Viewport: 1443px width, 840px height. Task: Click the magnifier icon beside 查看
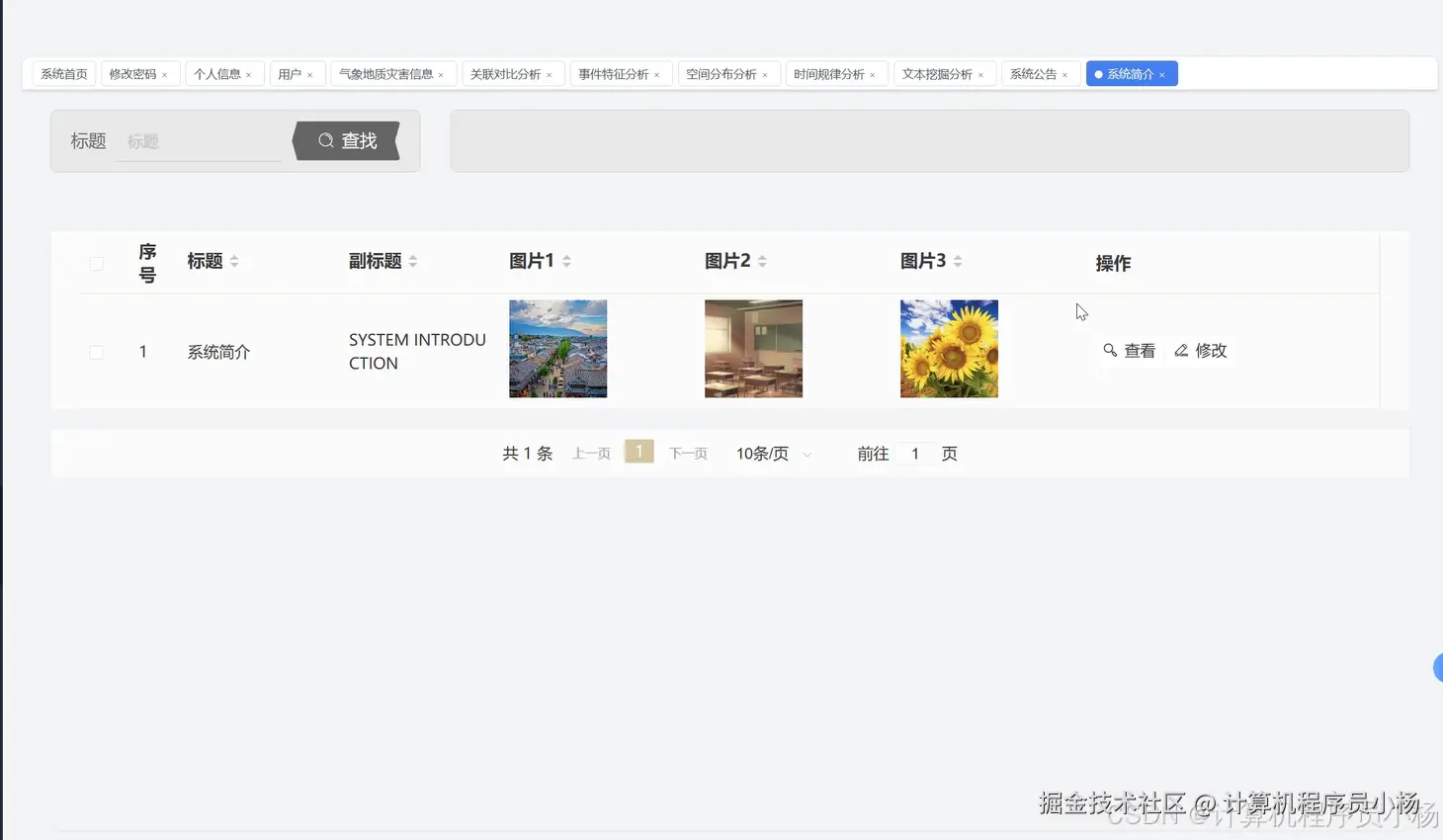coord(1110,350)
